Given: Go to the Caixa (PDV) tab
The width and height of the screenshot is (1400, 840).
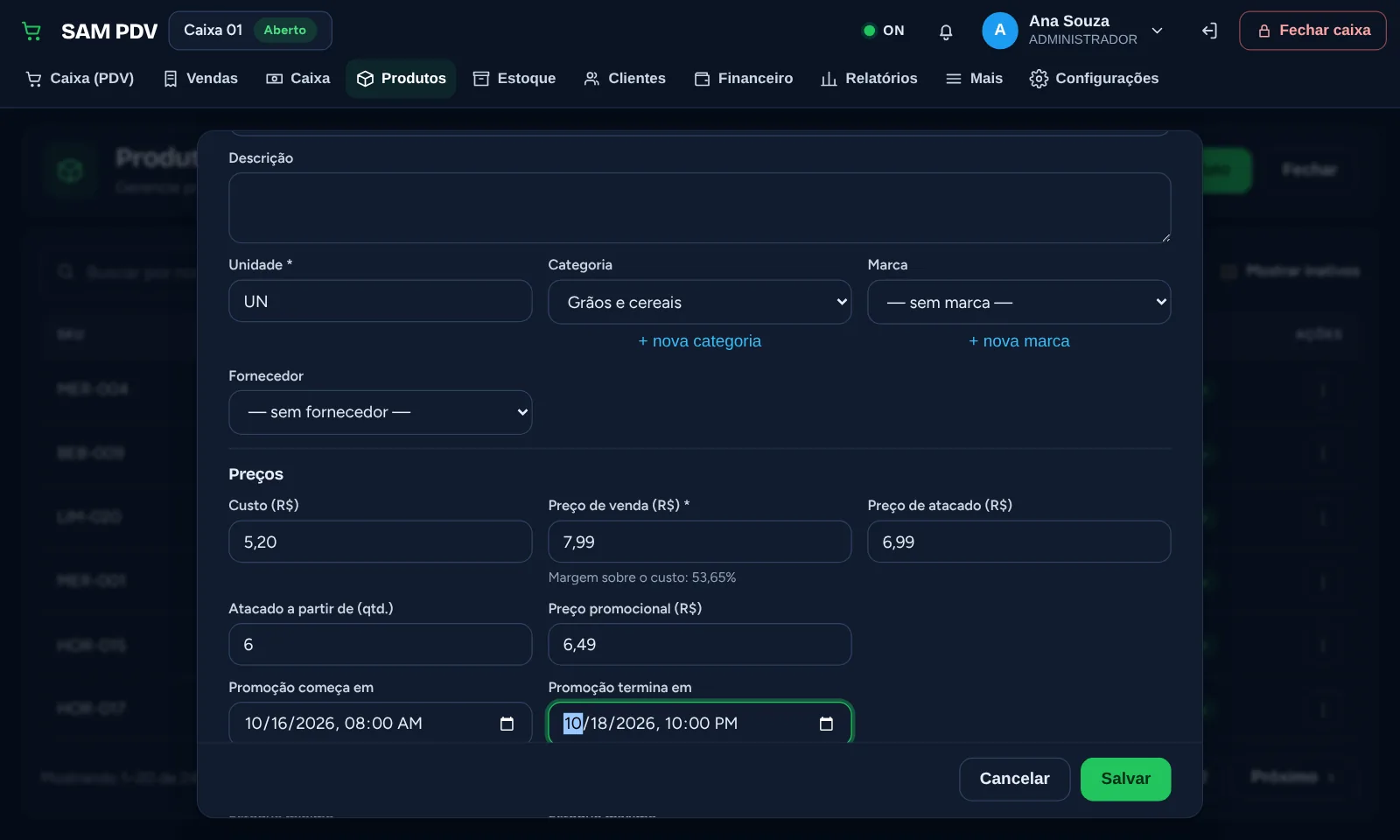Looking at the screenshot, I should pos(80,79).
